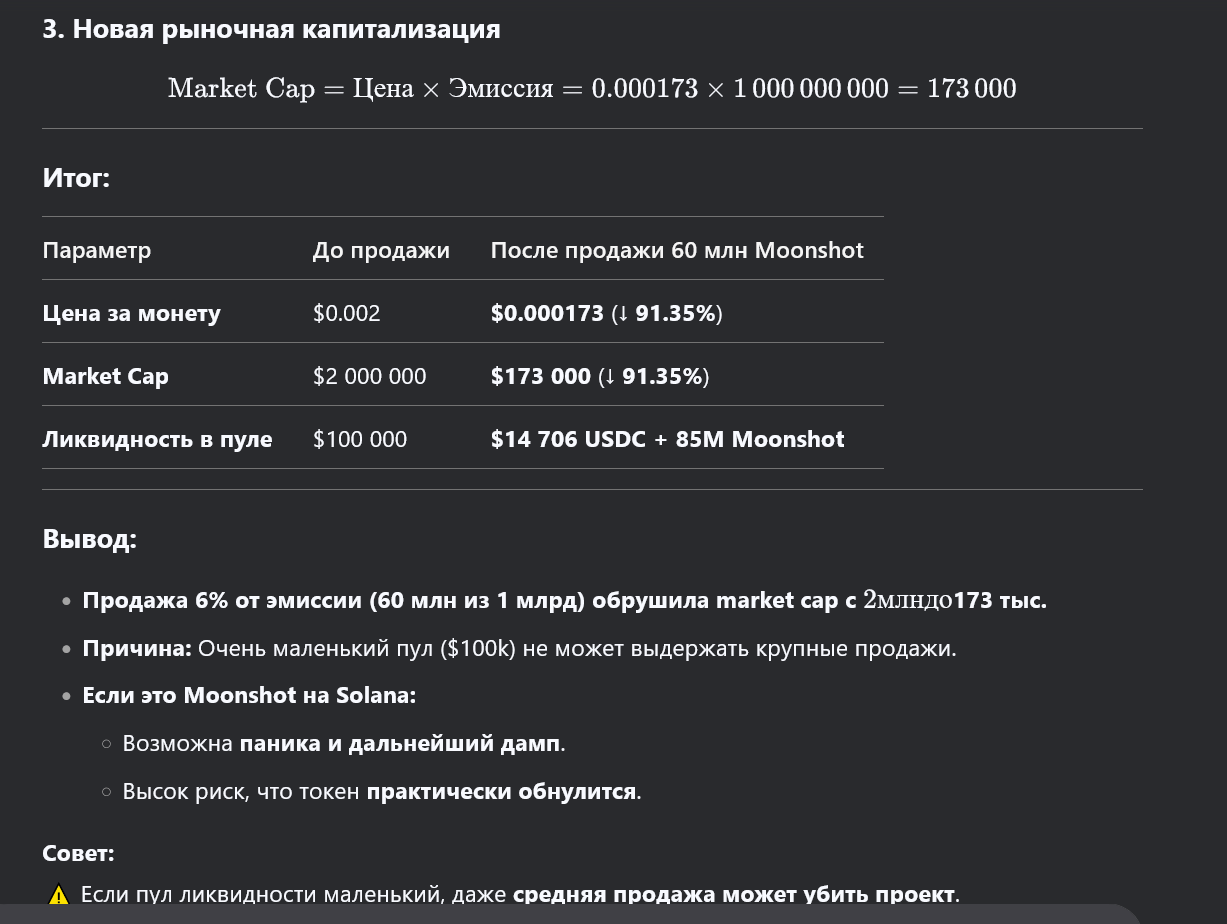Click the heading "3. Новая рыночная капитализация"
This screenshot has width=1227, height=924.
pyautogui.click(x=271, y=29)
